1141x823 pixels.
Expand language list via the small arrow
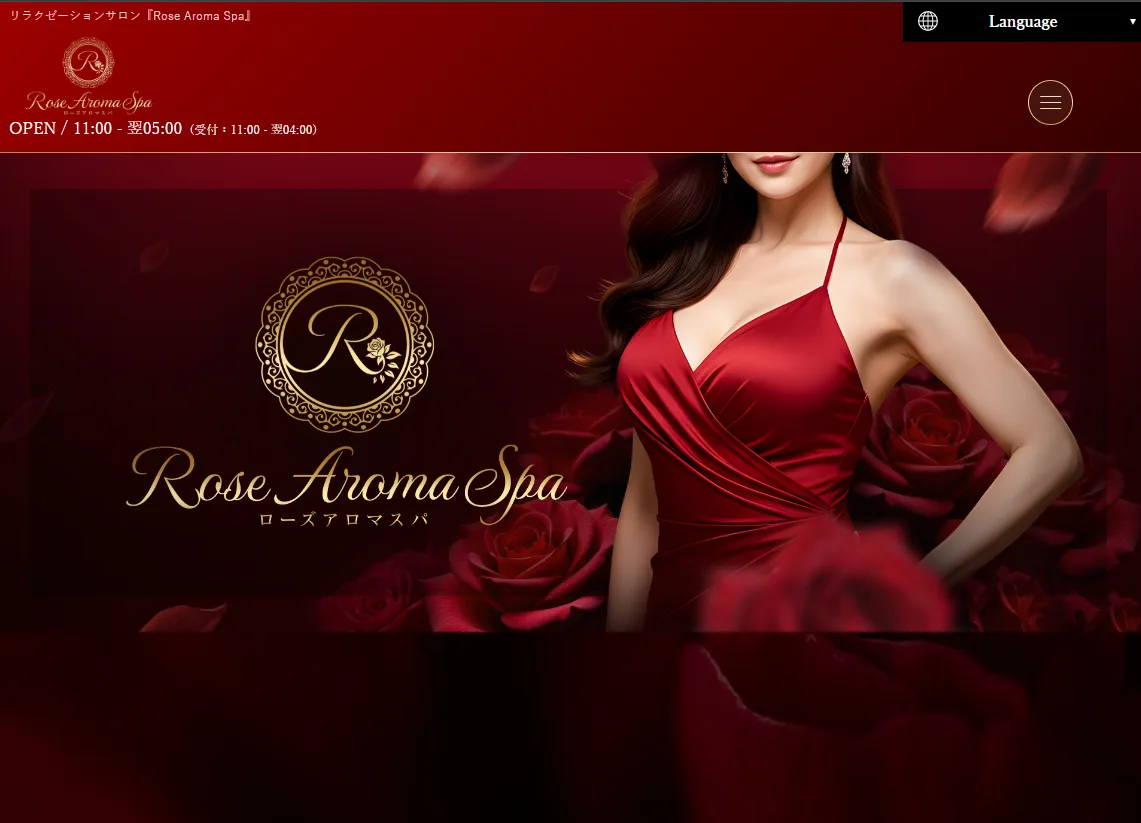pos(1132,22)
